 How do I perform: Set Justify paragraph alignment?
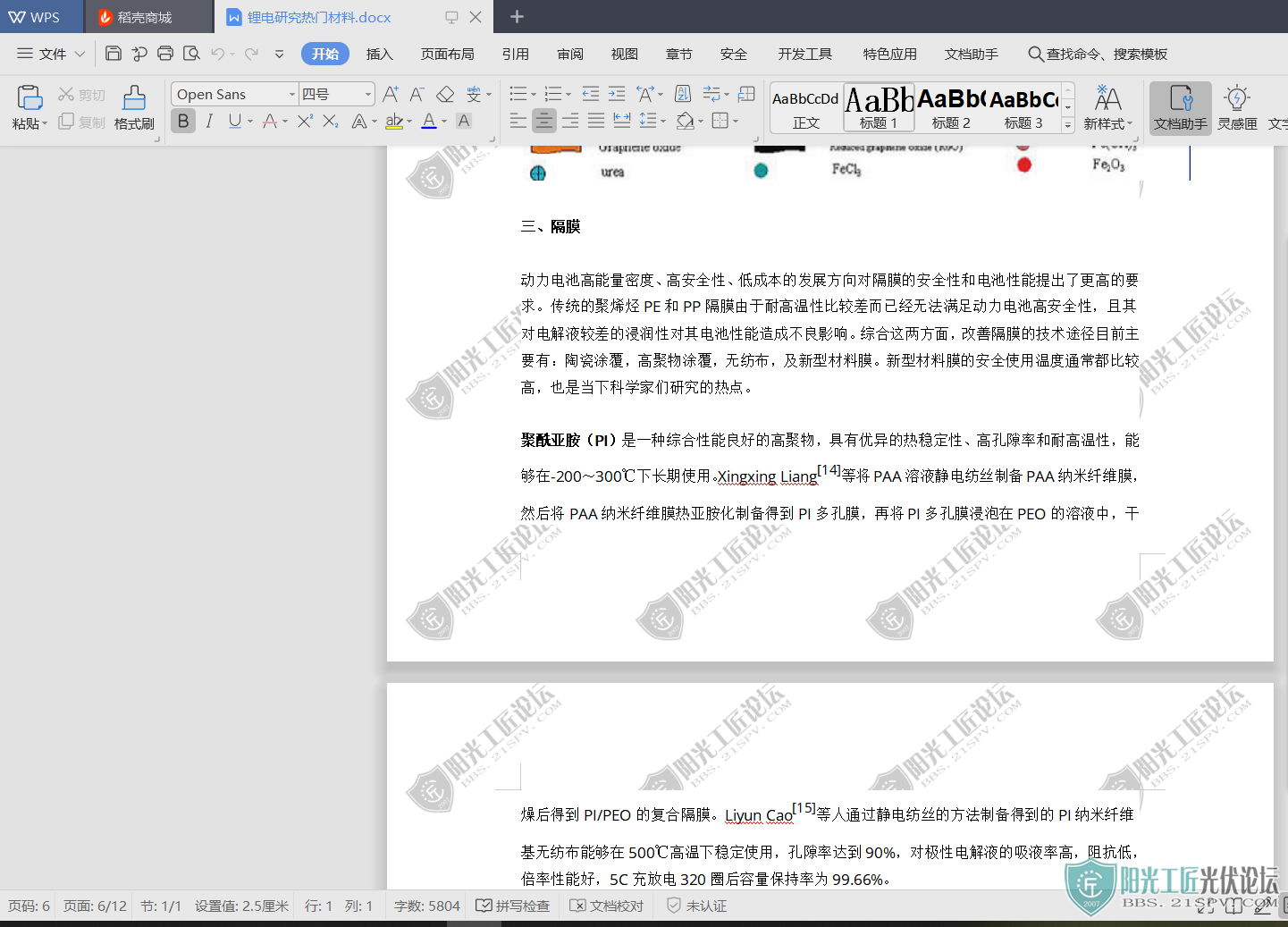coord(596,121)
